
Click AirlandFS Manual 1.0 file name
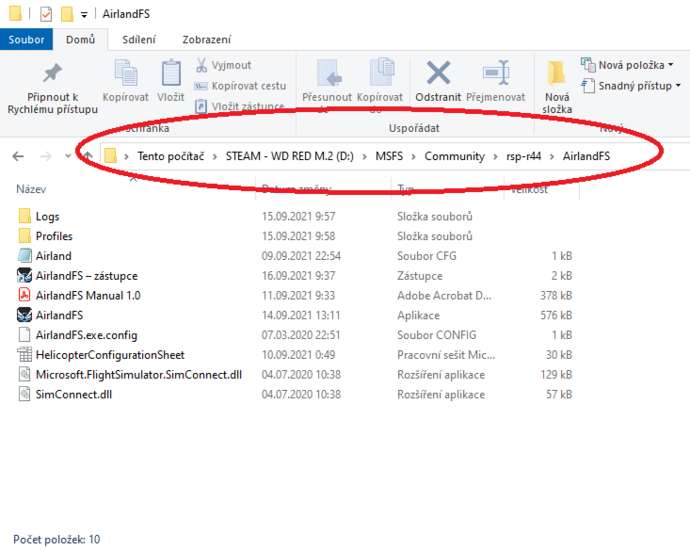point(88,295)
